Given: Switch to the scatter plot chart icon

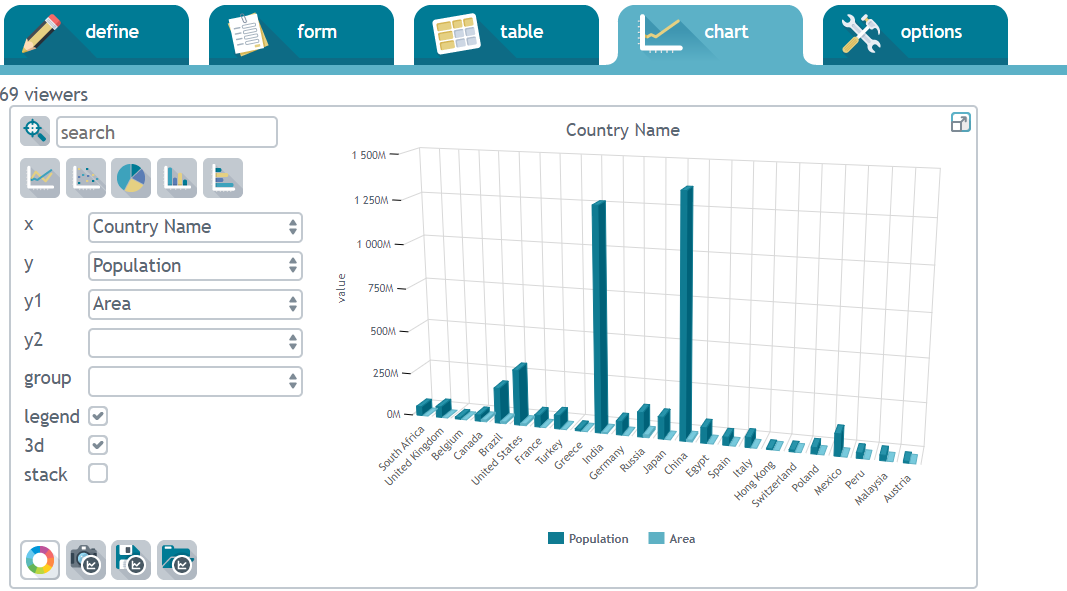Looking at the screenshot, I should point(86,178).
